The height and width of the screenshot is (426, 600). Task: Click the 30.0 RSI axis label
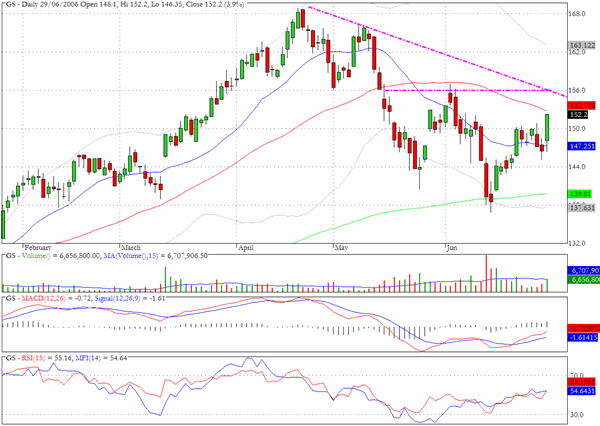pyautogui.click(x=577, y=415)
